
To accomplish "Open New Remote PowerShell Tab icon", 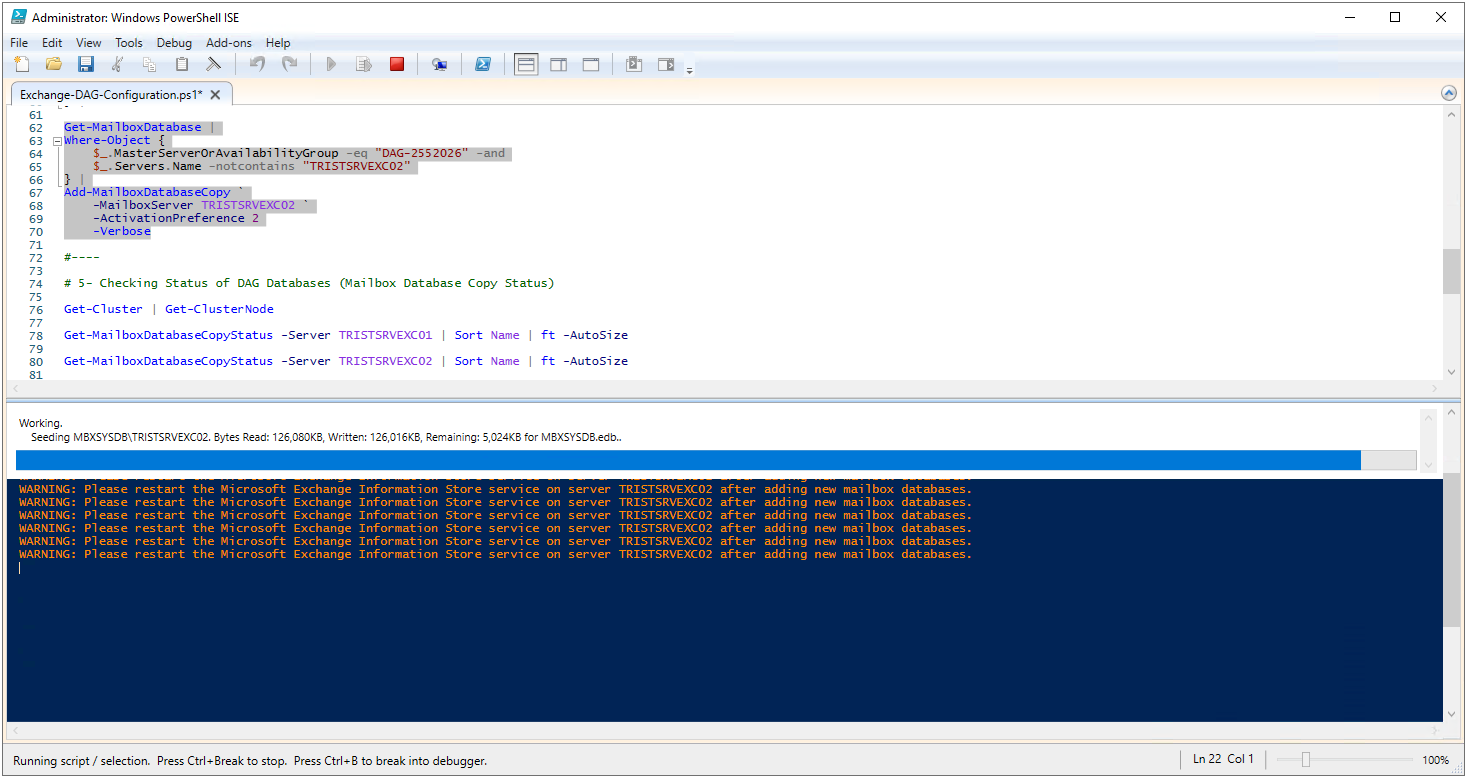I will 439,64.
